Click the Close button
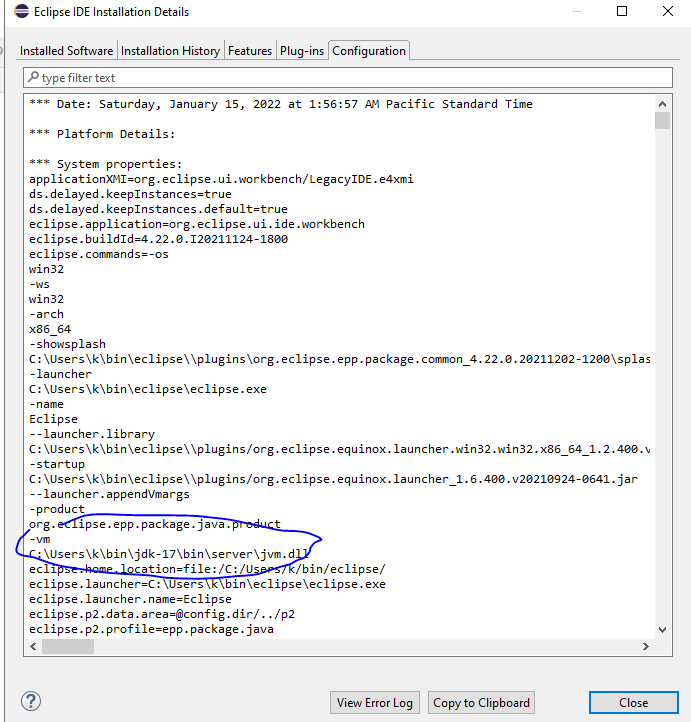 [633, 703]
